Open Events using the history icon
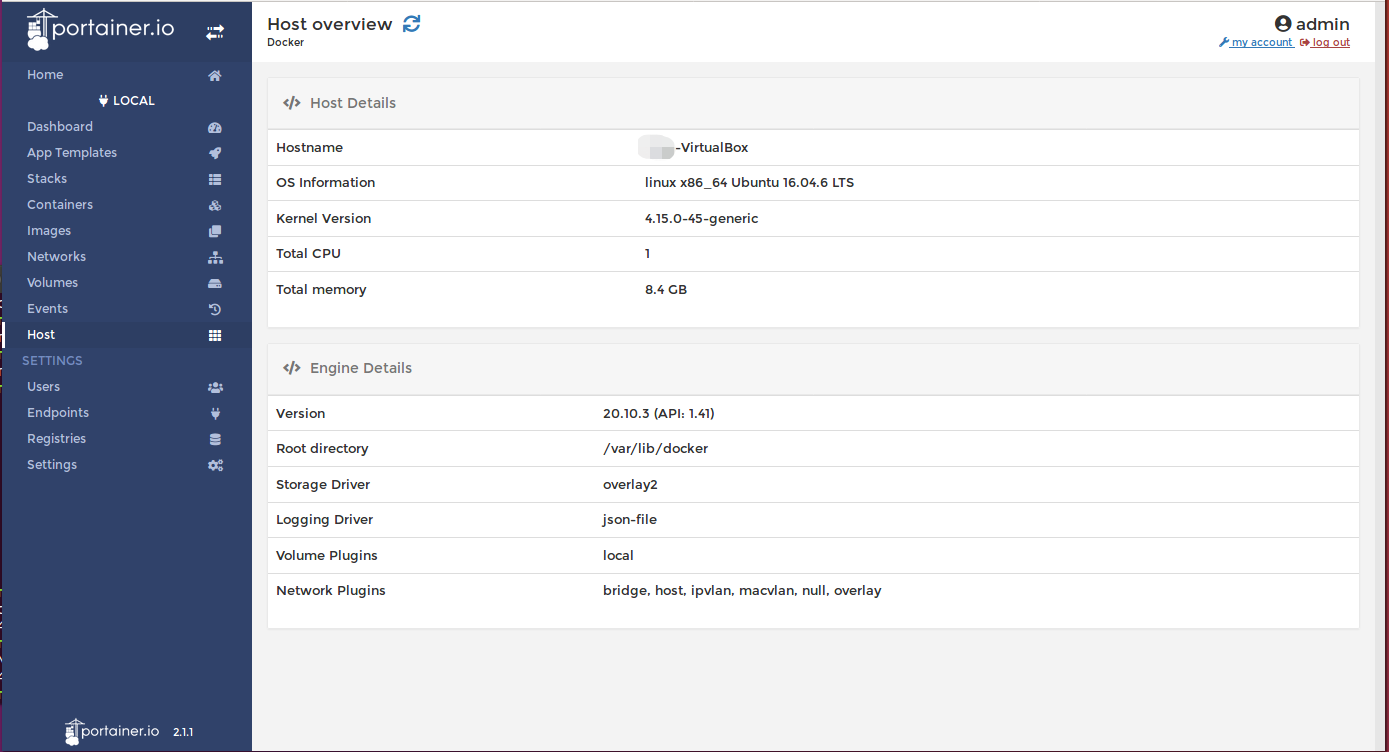 [x=215, y=308]
